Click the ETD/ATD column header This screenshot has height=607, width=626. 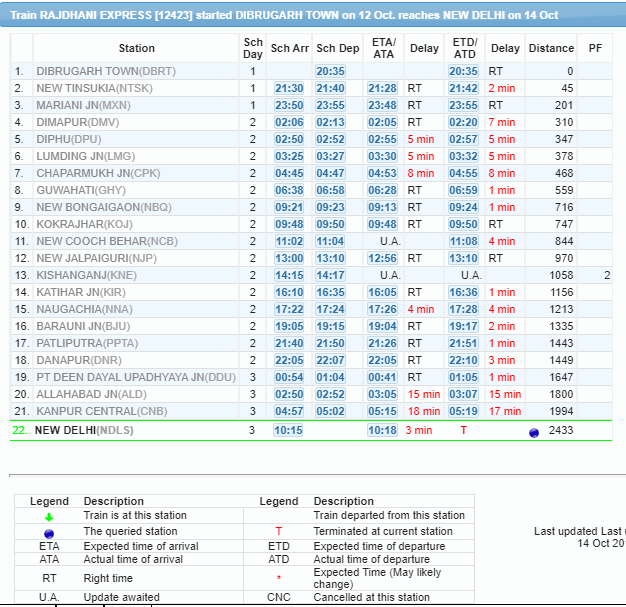[465, 48]
